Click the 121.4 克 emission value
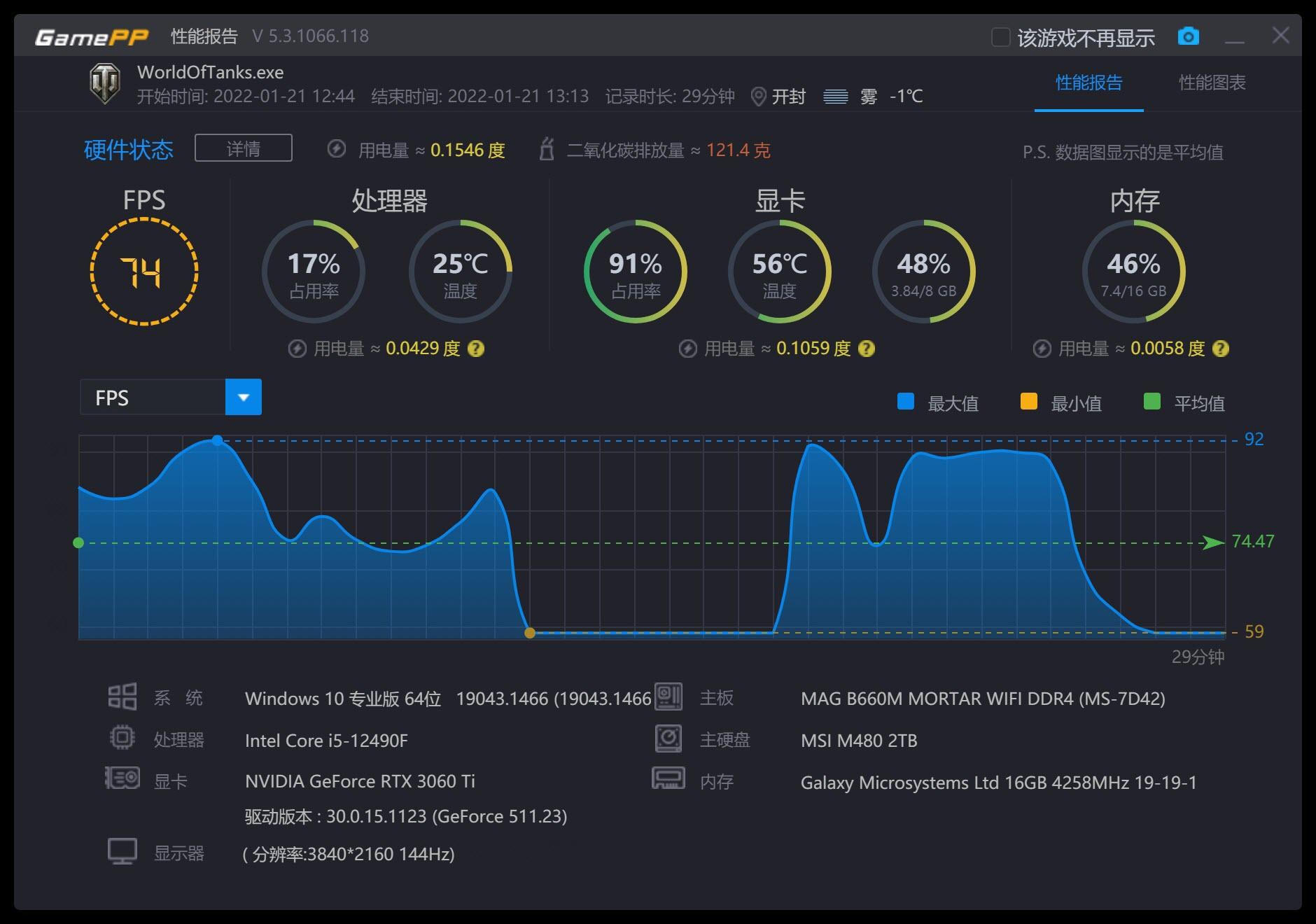Image resolution: width=1316 pixels, height=924 pixels. click(738, 150)
